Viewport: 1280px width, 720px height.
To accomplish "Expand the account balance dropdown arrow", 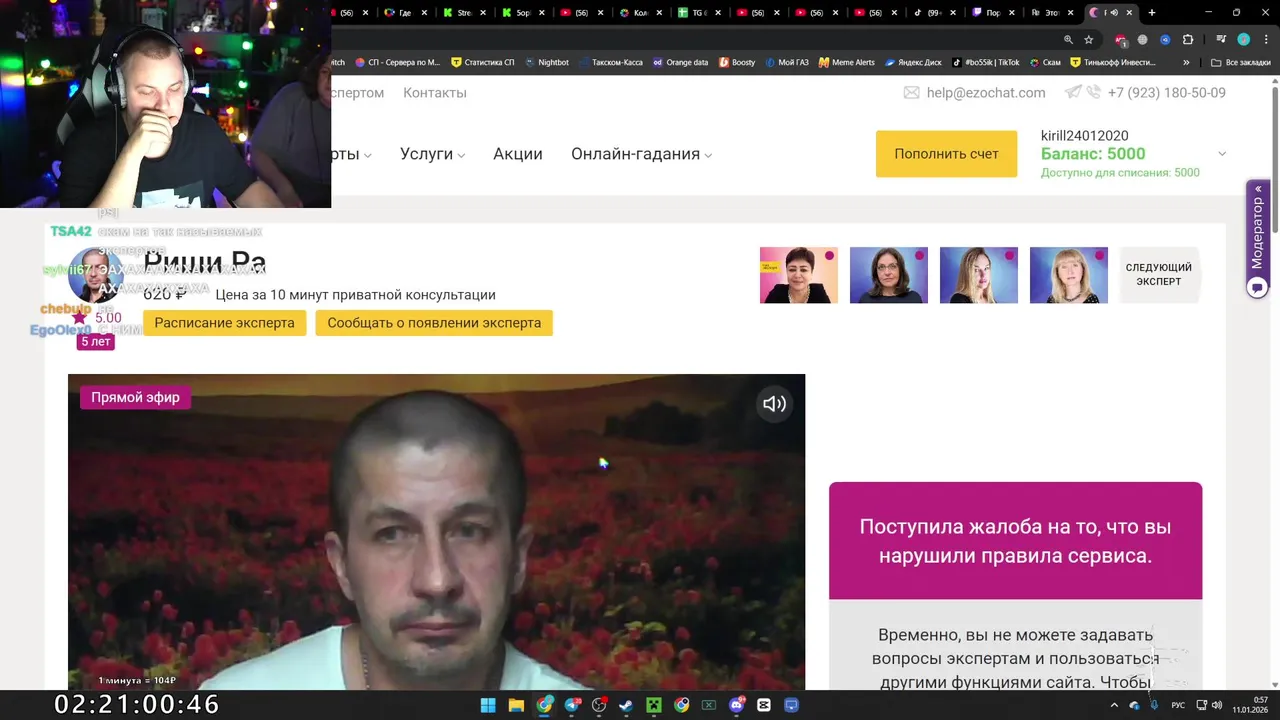I will [1221, 154].
